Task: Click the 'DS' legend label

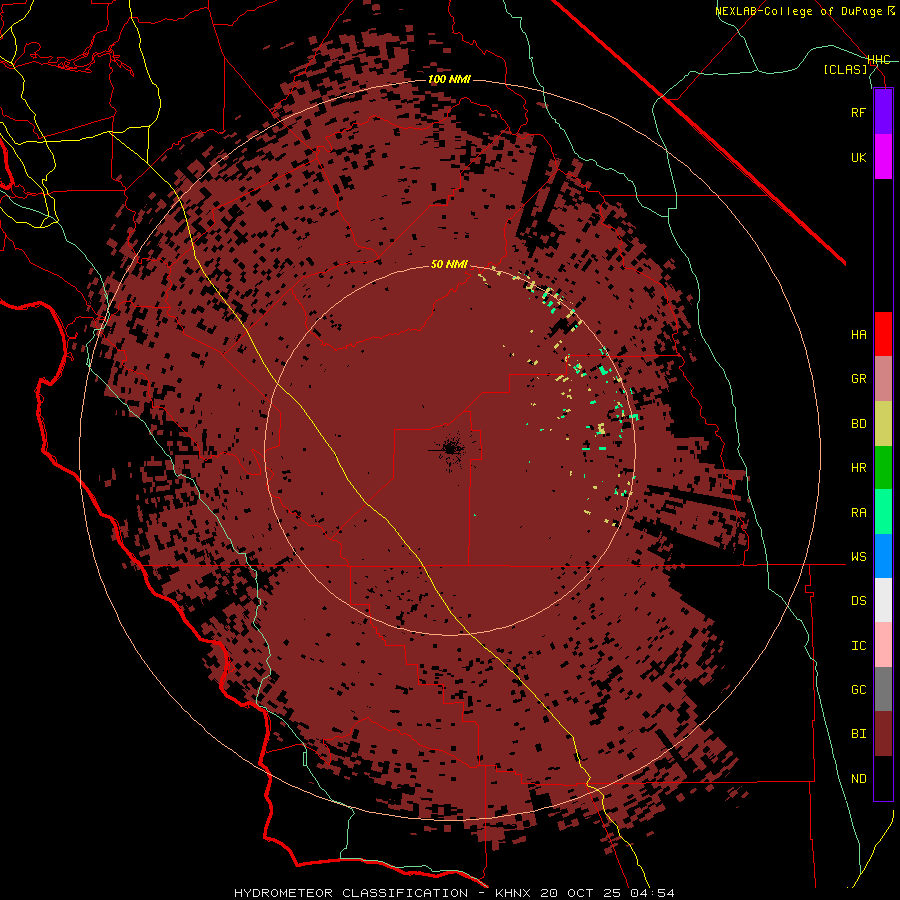Action: [858, 600]
